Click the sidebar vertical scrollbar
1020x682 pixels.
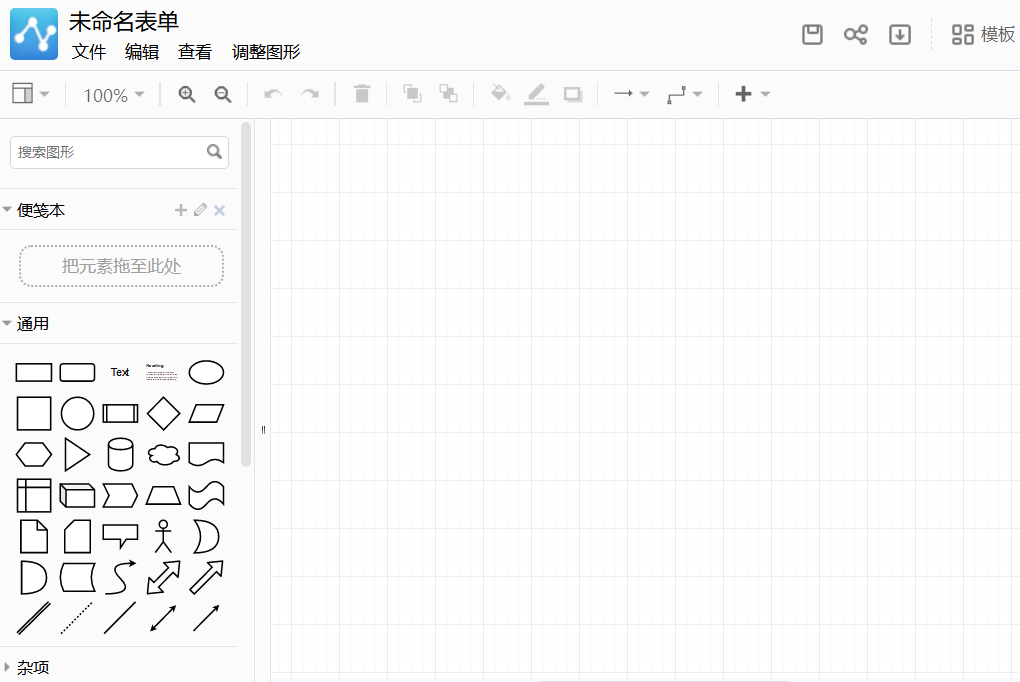coord(246,294)
